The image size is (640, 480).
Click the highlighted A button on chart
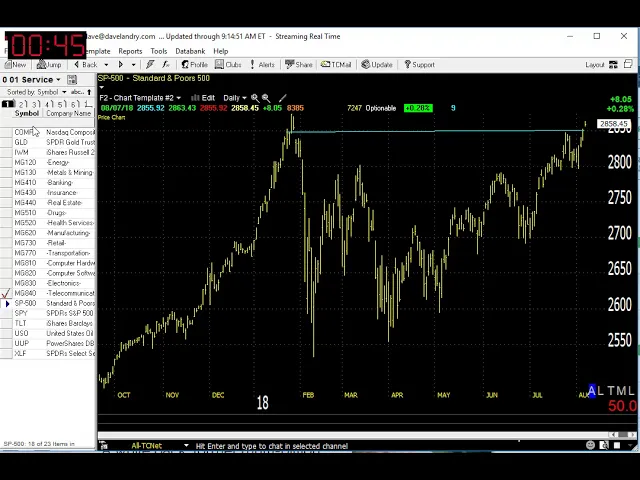click(592, 391)
